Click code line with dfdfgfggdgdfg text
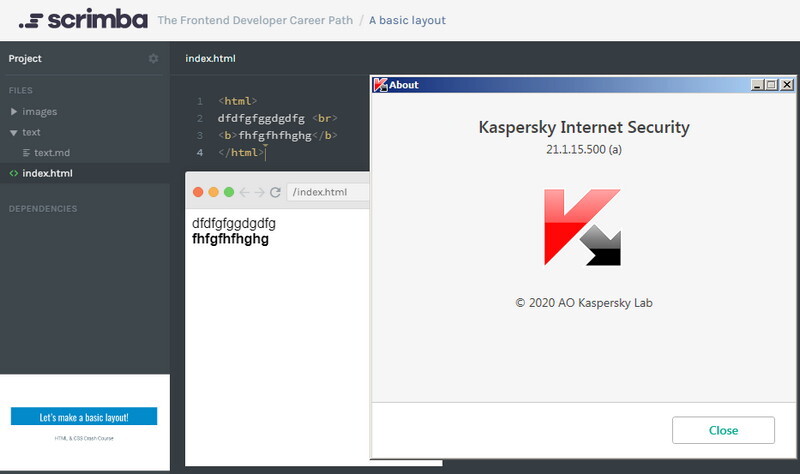Image resolution: width=800 pixels, height=474 pixels. pyautogui.click(x=278, y=118)
